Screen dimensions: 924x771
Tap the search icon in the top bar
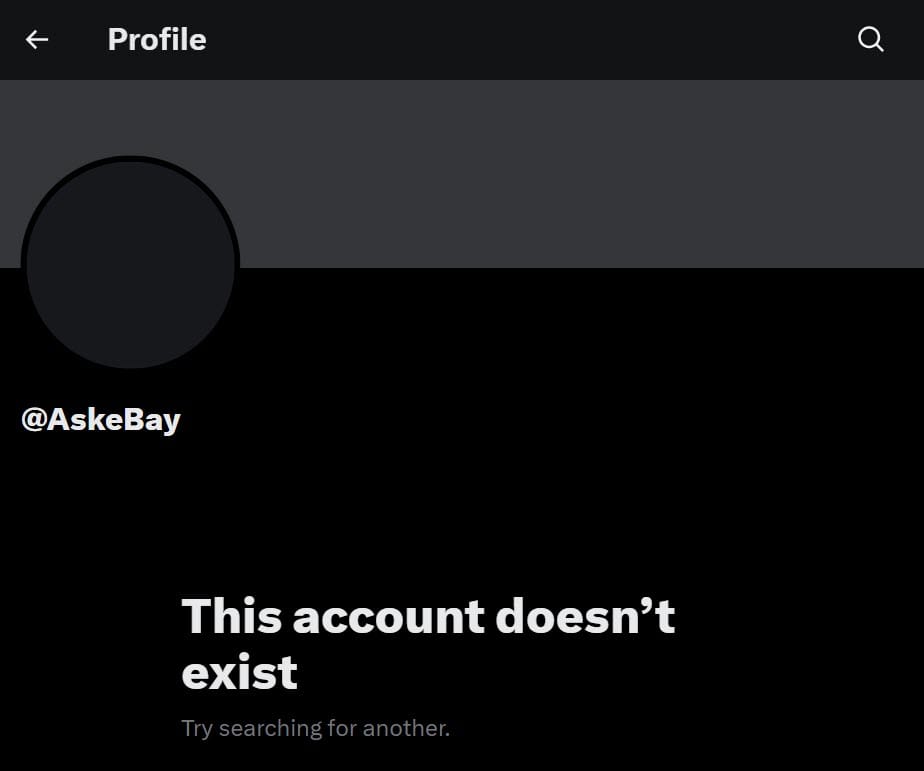870,39
